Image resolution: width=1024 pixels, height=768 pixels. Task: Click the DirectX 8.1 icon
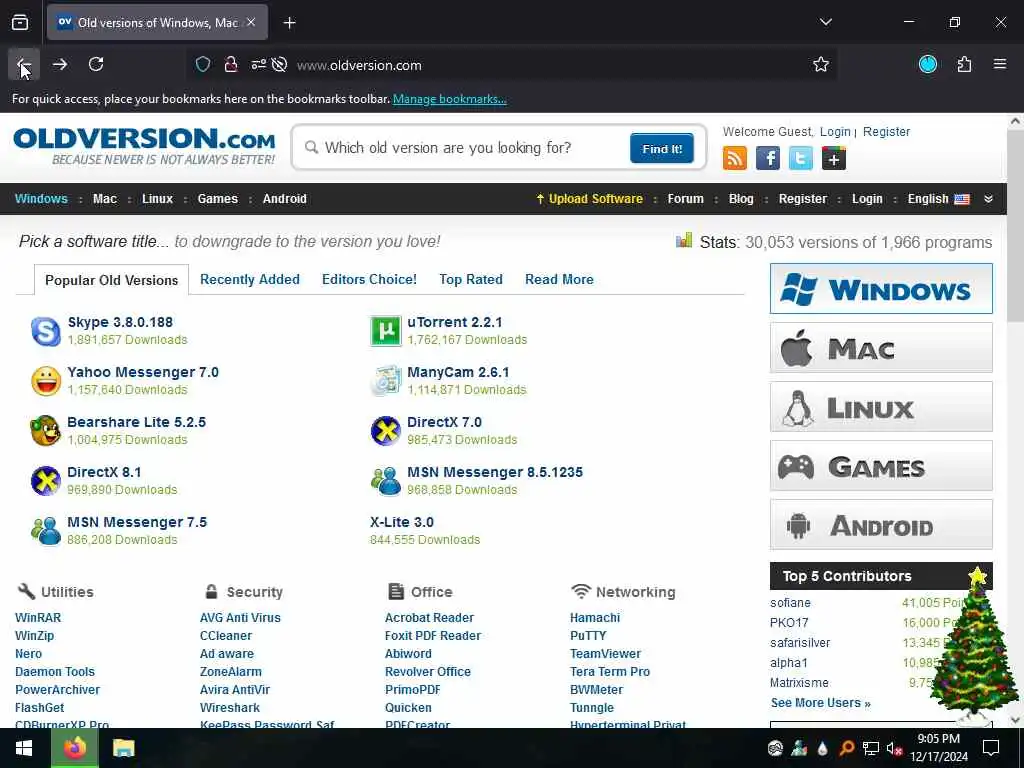[46, 481]
